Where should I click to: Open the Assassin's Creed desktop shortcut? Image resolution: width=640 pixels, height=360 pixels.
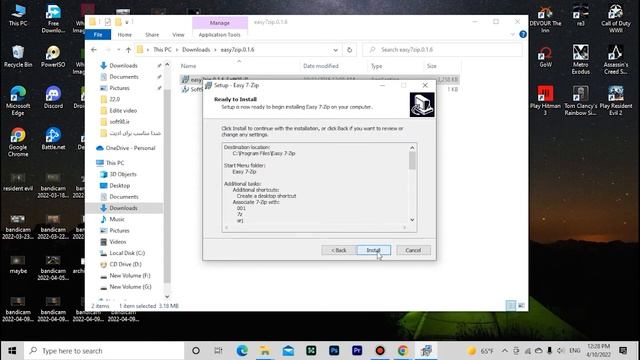[616, 60]
